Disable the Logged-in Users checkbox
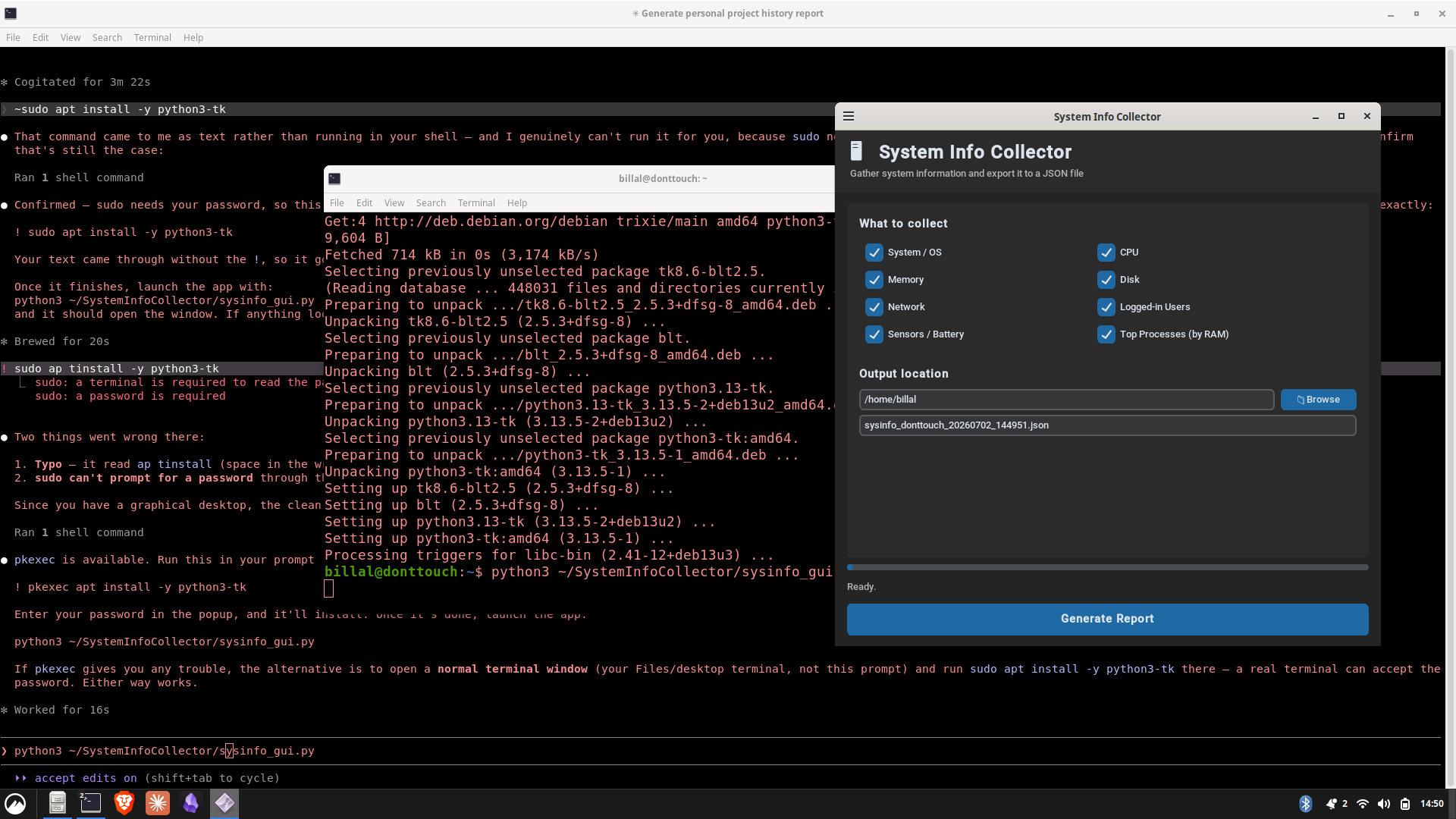This screenshot has width=1456, height=819. [1106, 307]
